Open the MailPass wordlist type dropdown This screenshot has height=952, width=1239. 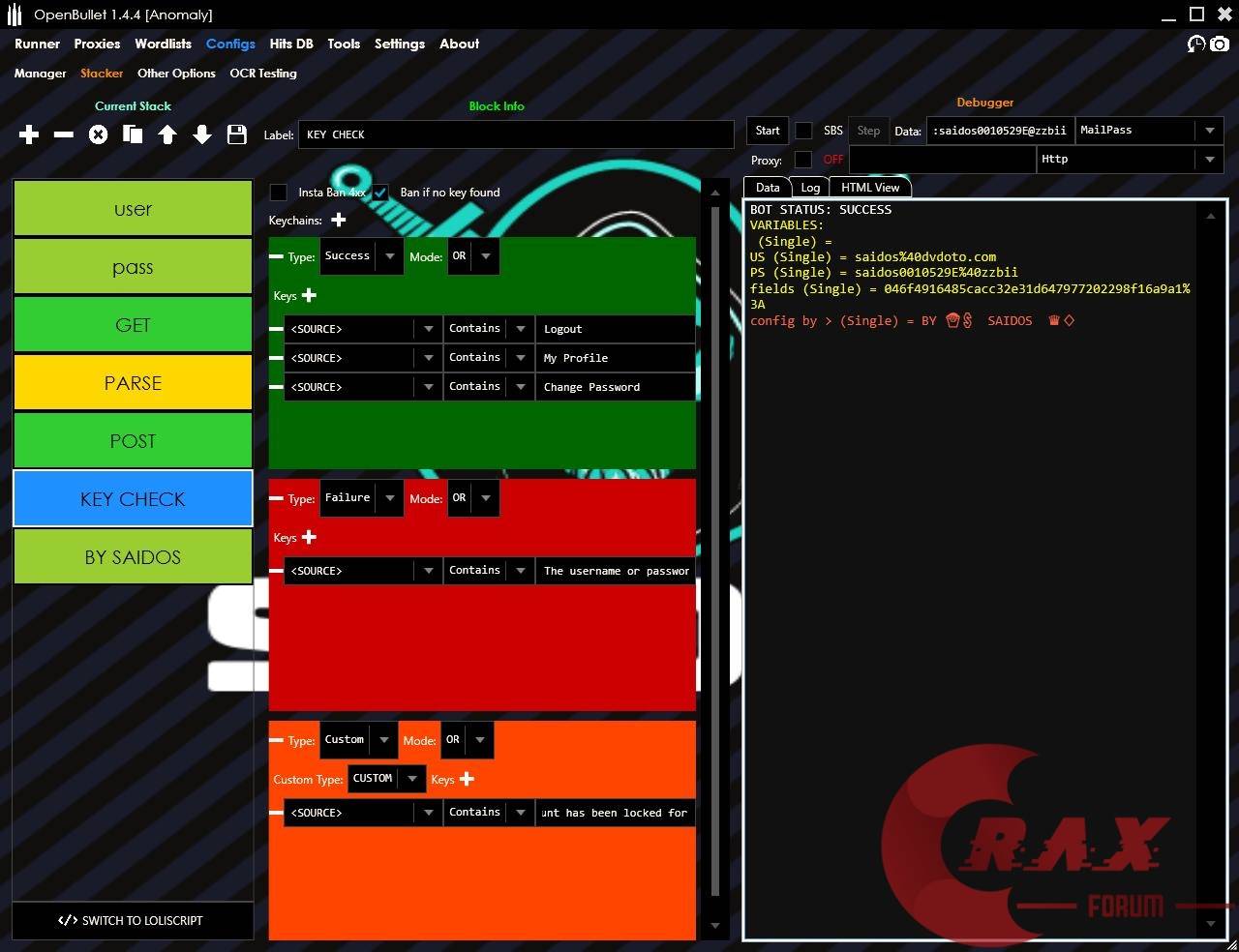(x=1209, y=130)
